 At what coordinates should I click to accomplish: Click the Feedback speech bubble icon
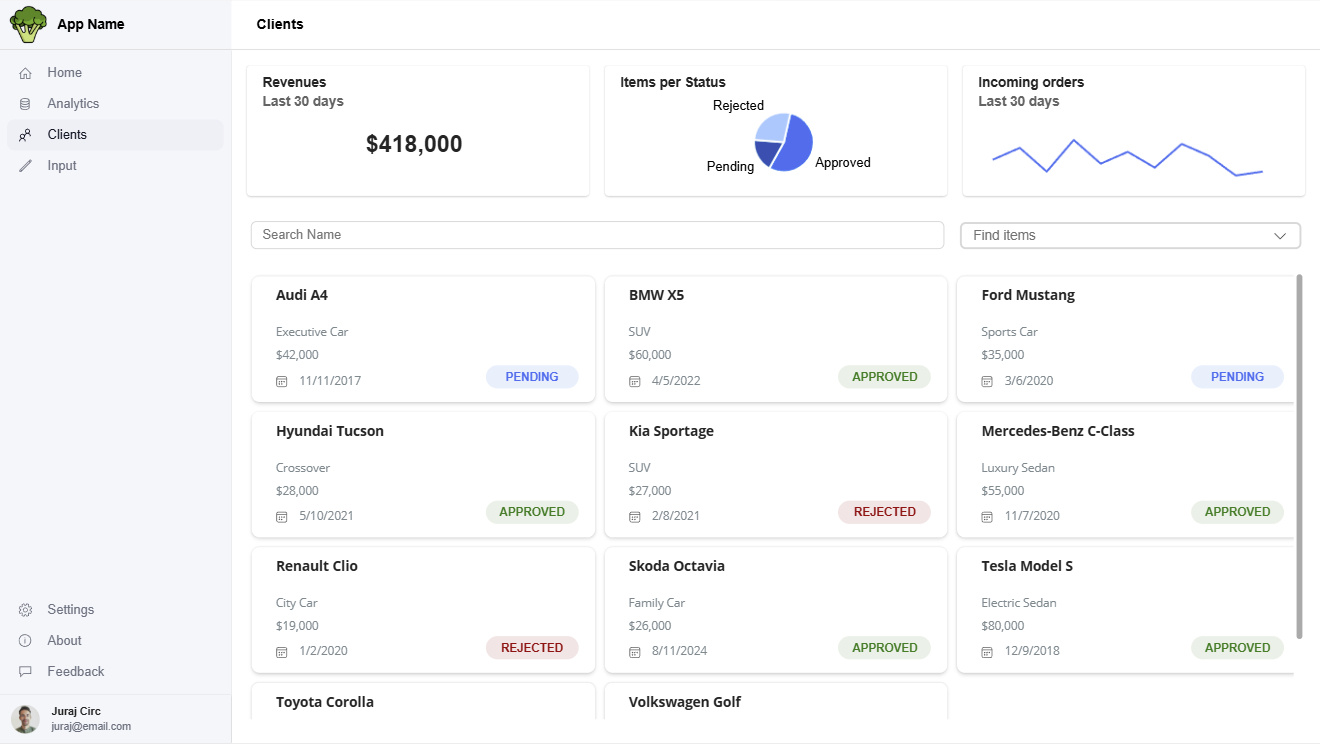[x=25, y=672]
